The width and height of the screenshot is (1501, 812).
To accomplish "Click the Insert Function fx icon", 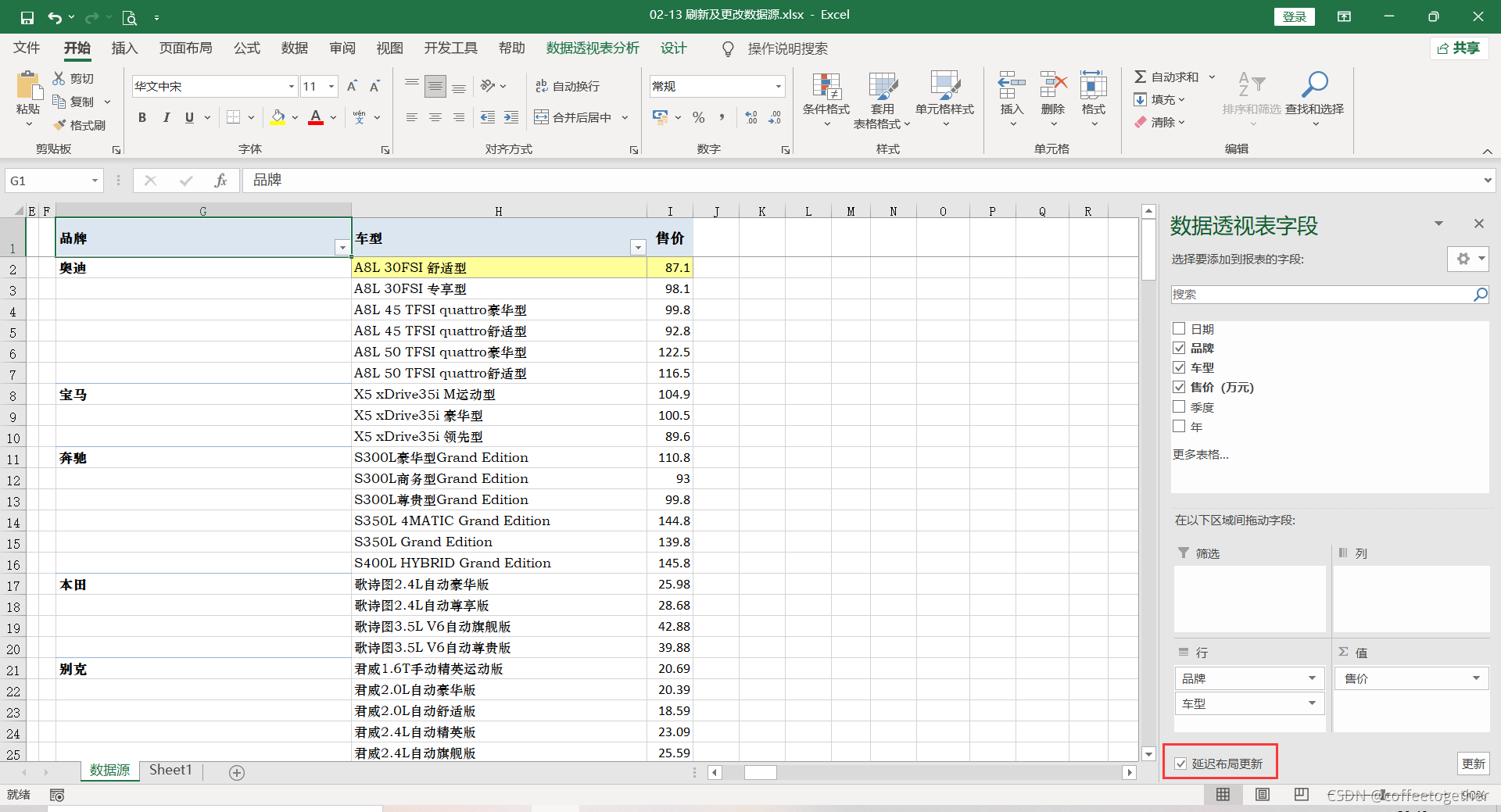I will tap(220, 181).
